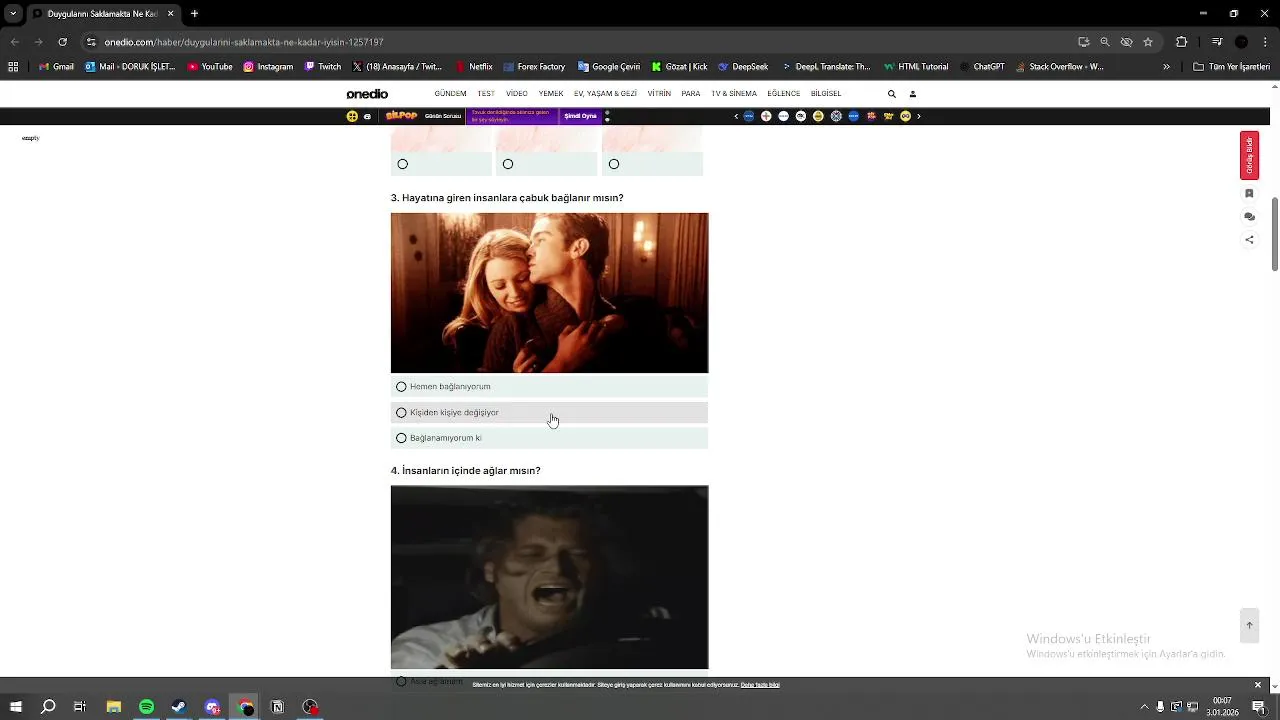The height and width of the screenshot is (720, 1280).
Task: Click the red Görüş Bildir feedback button
Action: (1249, 155)
